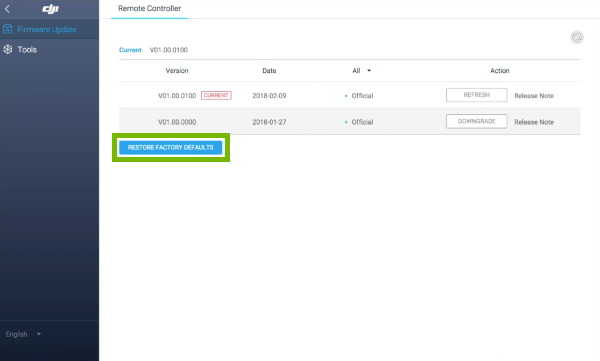Open Release Note for V01.00.0100
Image resolution: width=600 pixels, height=361 pixels.
point(534,96)
